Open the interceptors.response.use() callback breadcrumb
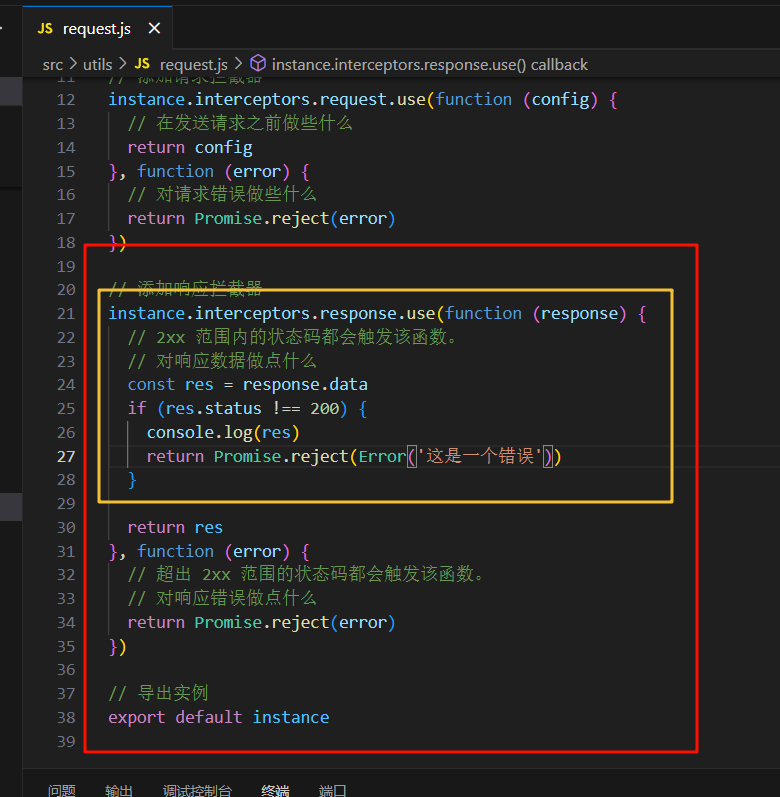 tap(429, 64)
